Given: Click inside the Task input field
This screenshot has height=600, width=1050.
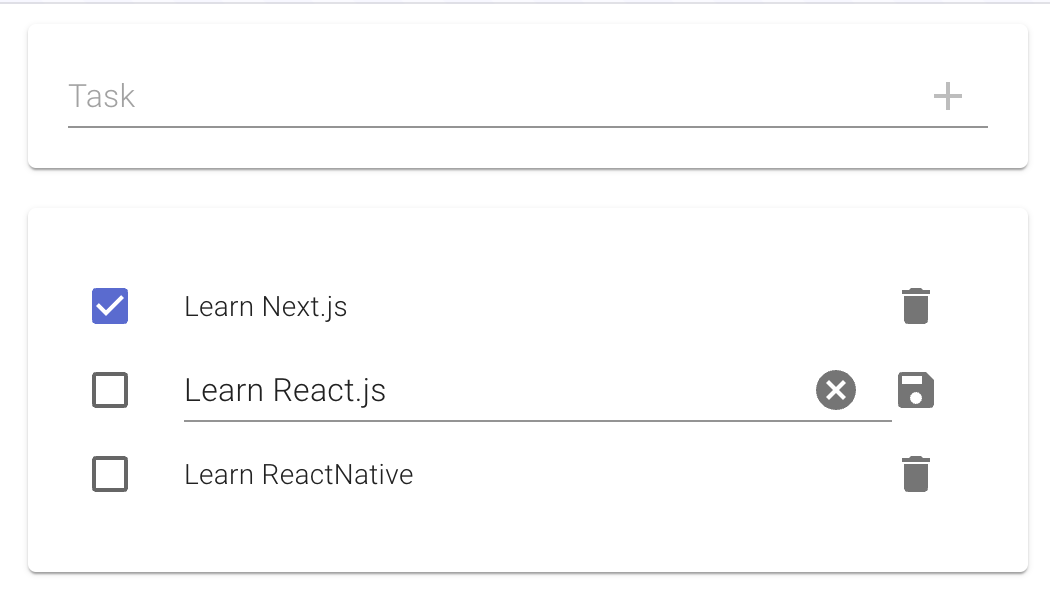Looking at the screenshot, I should tap(400, 96).
